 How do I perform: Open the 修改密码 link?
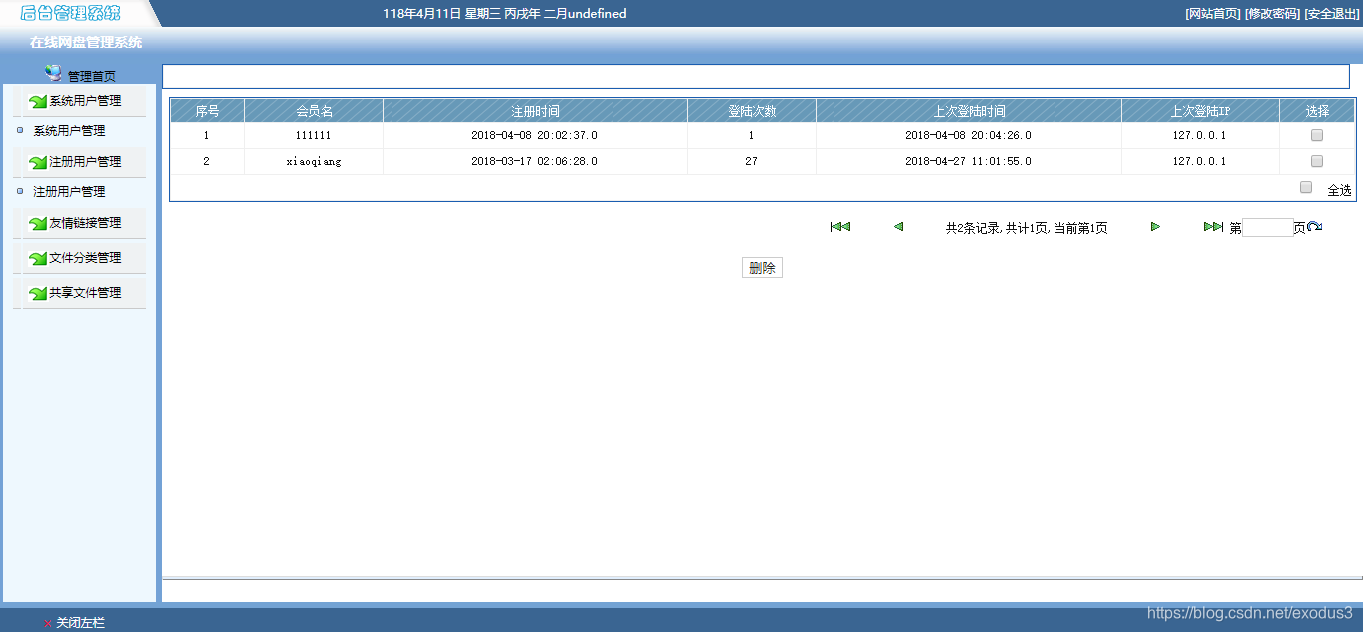pos(1272,13)
